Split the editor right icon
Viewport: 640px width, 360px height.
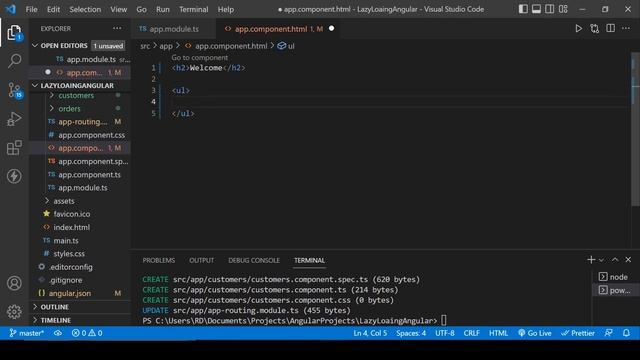click(610, 29)
